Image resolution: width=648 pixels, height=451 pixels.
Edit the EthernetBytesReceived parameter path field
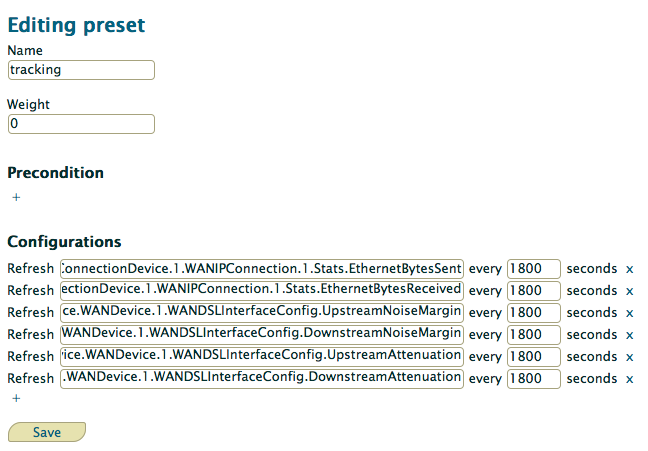tap(262, 291)
